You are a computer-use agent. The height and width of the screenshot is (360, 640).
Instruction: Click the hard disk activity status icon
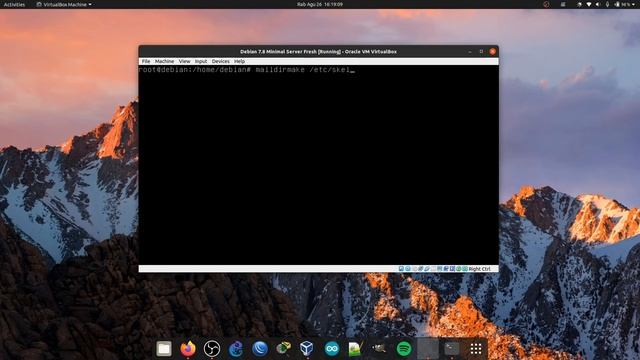pos(401,269)
